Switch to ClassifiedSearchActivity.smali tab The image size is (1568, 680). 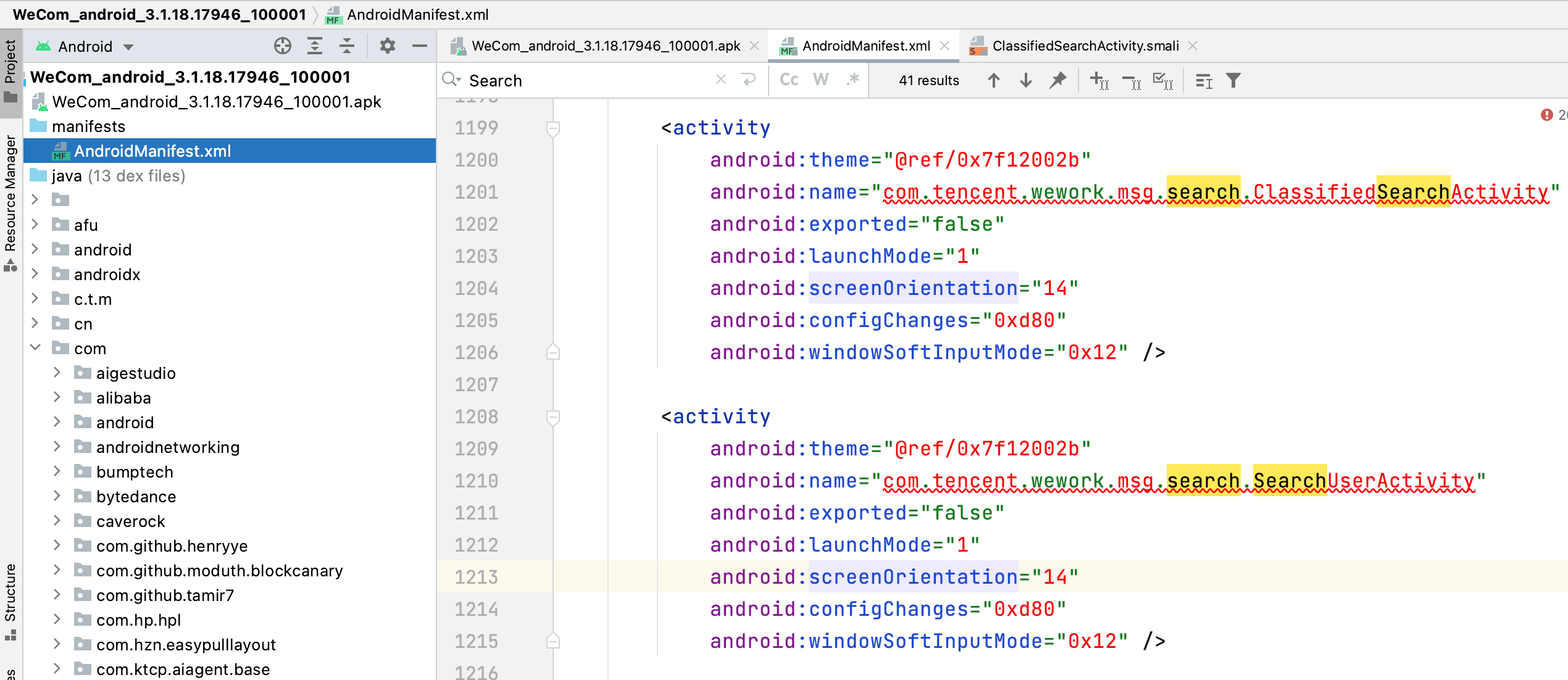pos(1085,46)
